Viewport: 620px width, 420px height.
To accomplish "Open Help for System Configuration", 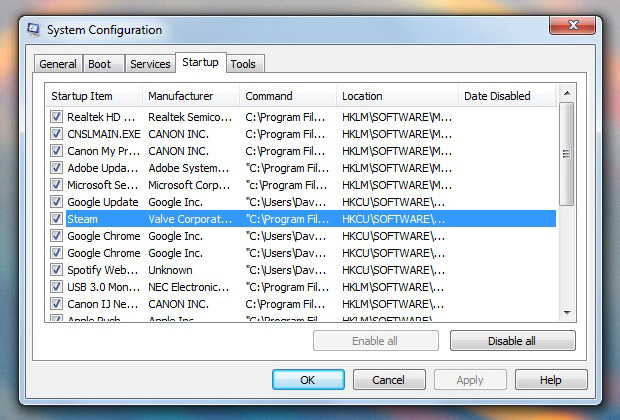I will (x=551, y=380).
